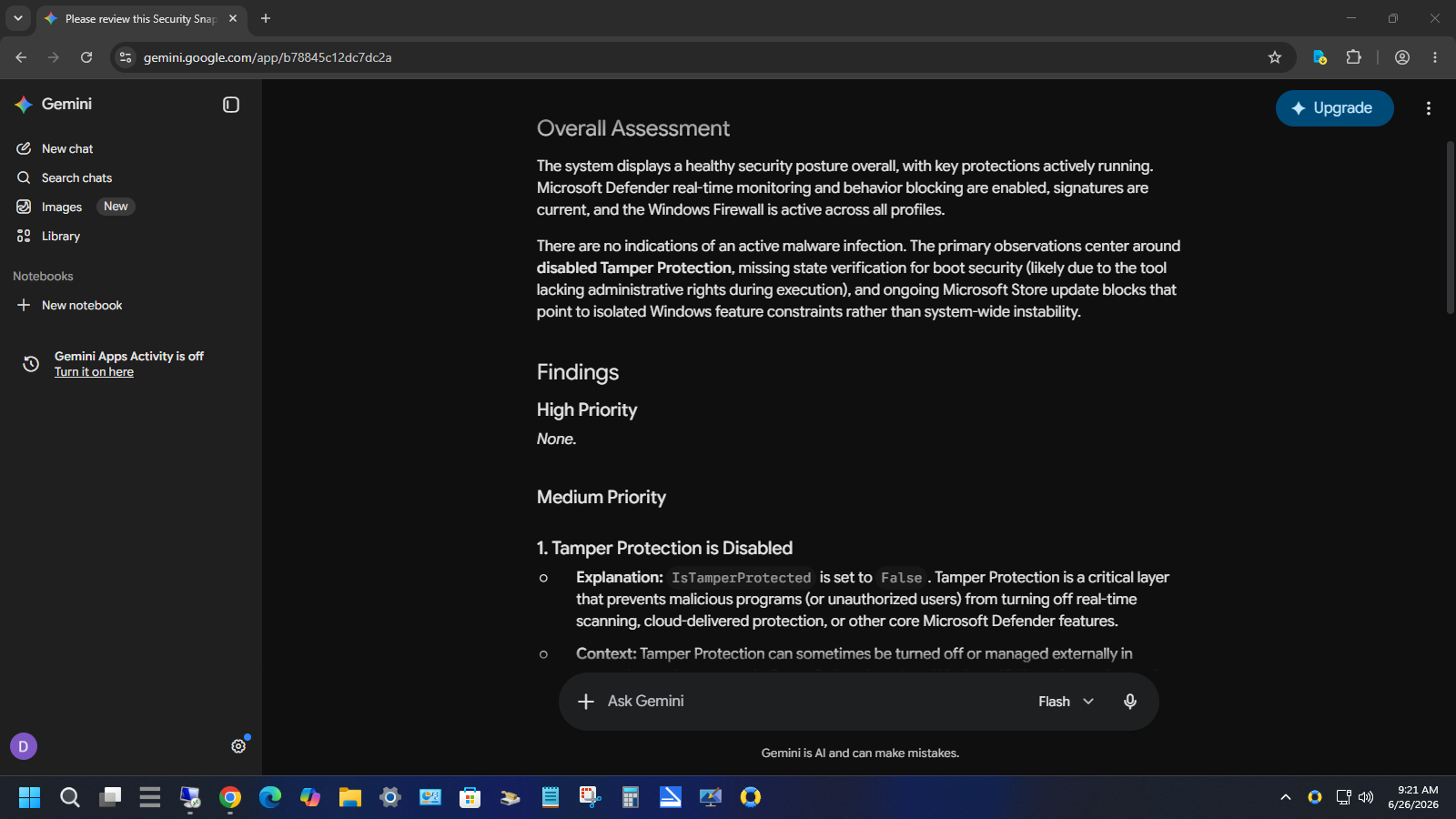Click the page vertical scrollbar

coord(1451,227)
